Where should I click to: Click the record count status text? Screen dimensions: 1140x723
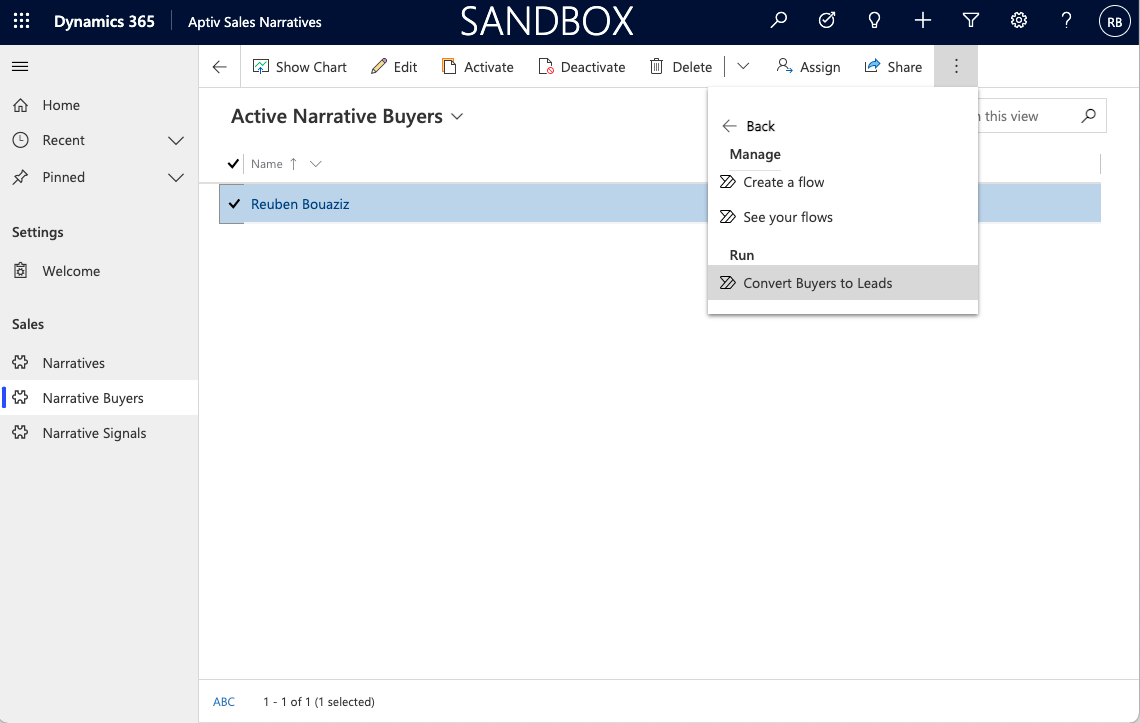coord(319,702)
